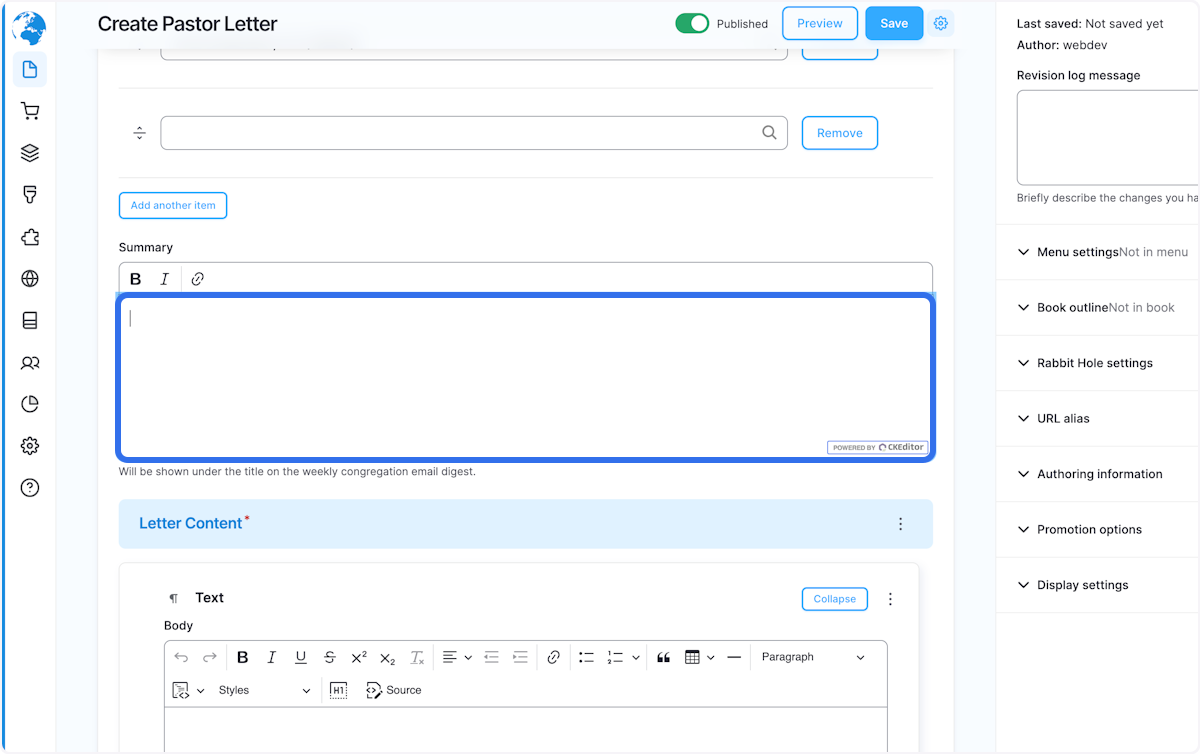Viewport: 1200px width, 754px height.
Task: Open the Source view of the Body editor
Action: pyautogui.click(x=393, y=690)
